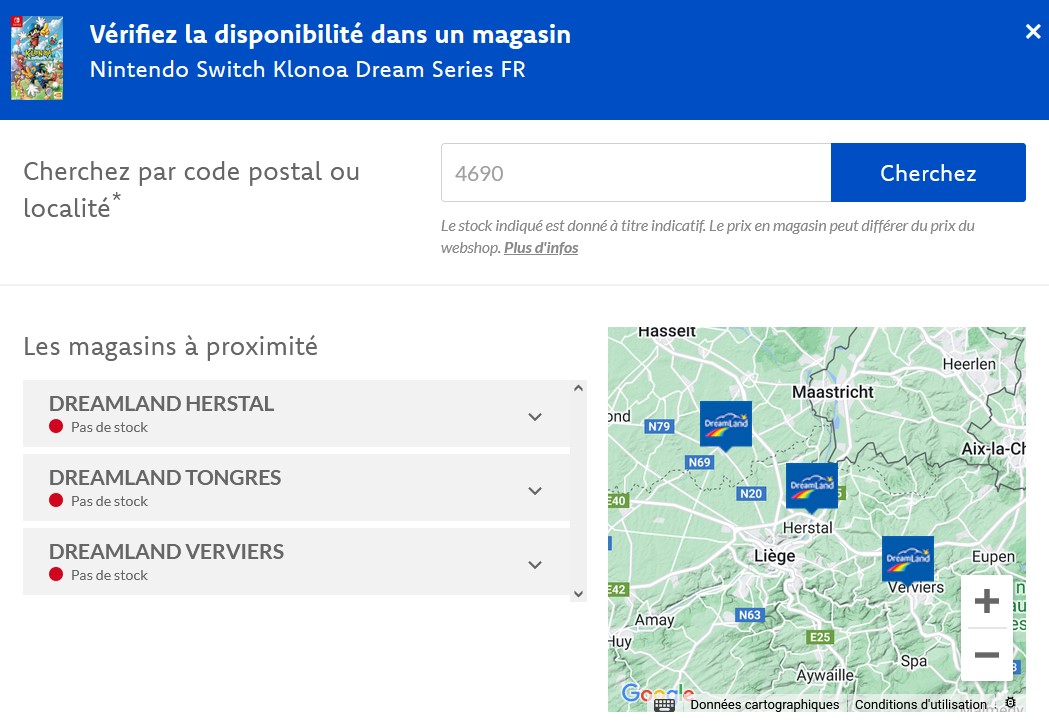This screenshot has height=723, width=1049.
Task: Select the DREAMLAND VERVIERS store name
Action: click(166, 552)
